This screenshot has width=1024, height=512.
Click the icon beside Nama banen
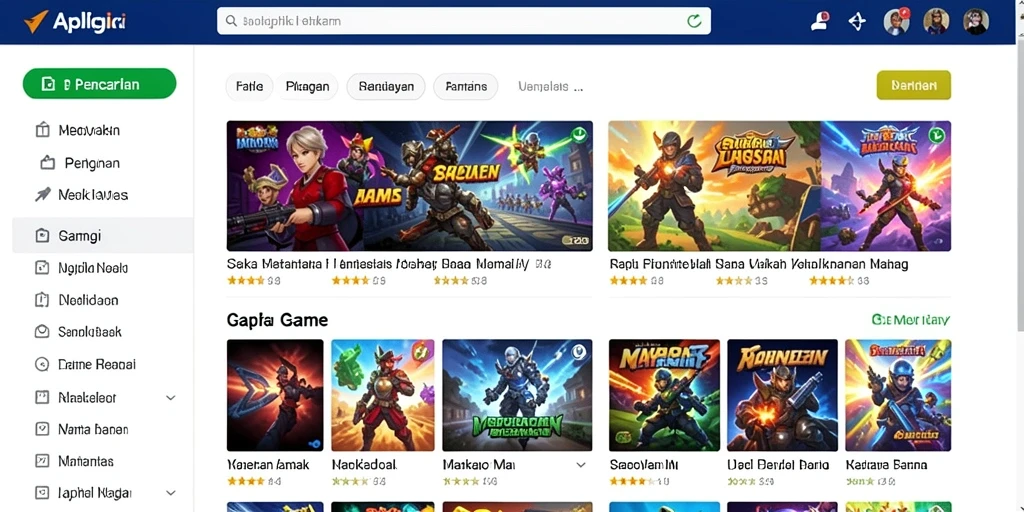pos(42,429)
